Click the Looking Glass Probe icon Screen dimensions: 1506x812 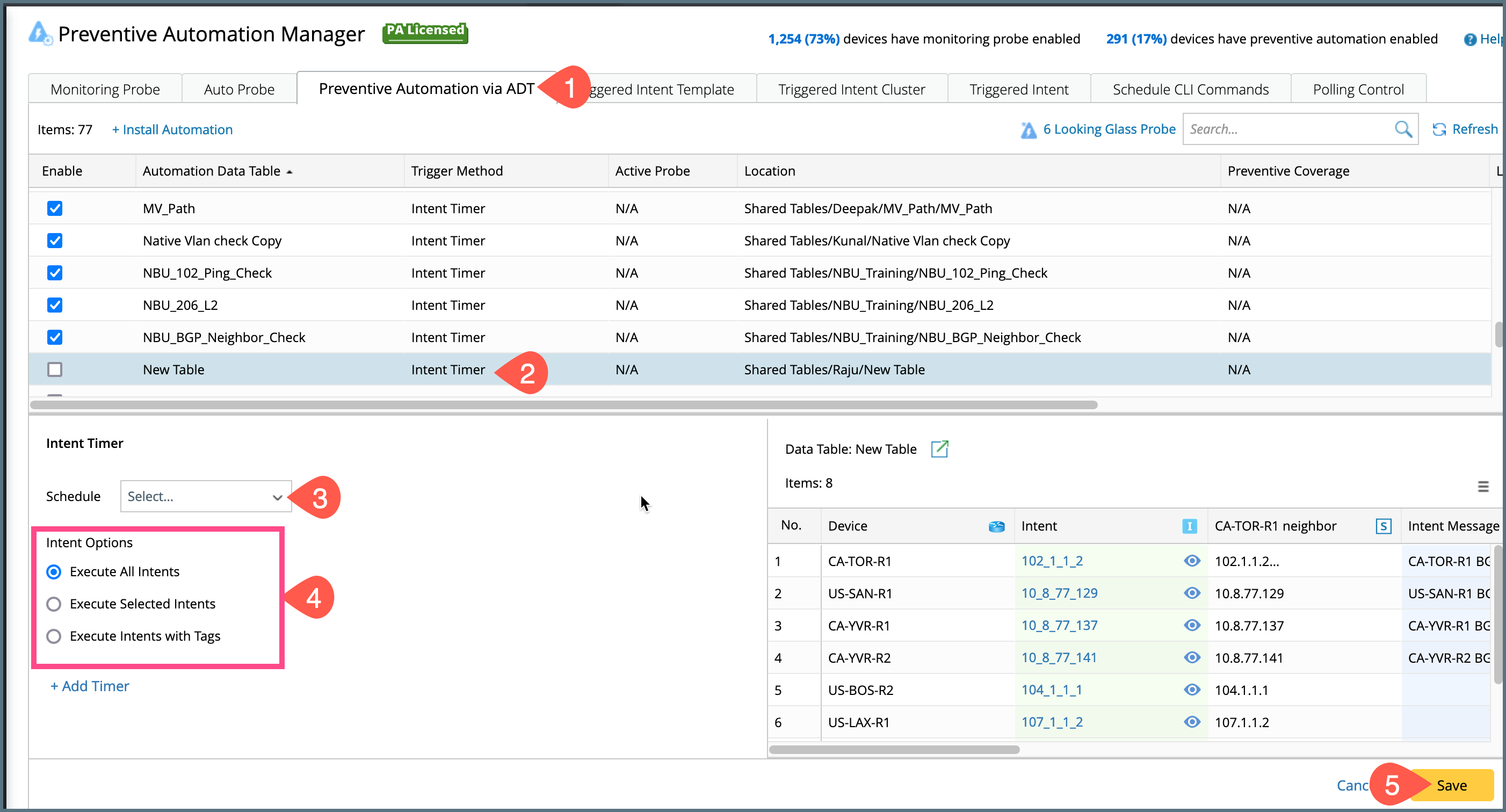1029,130
